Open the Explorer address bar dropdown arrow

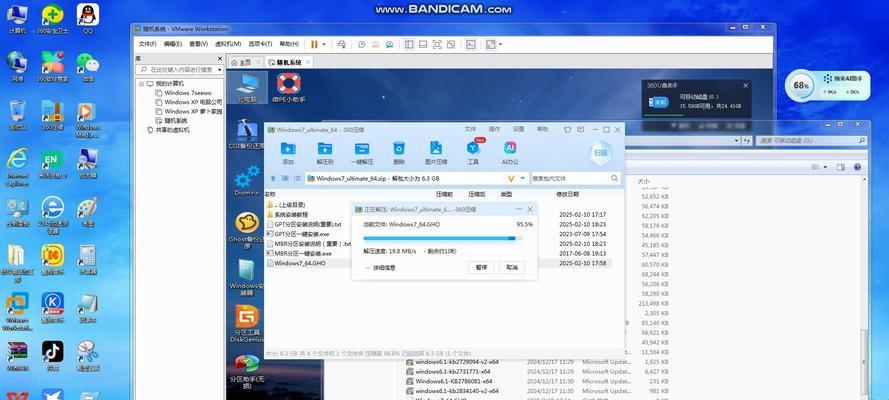click(736, 141)
